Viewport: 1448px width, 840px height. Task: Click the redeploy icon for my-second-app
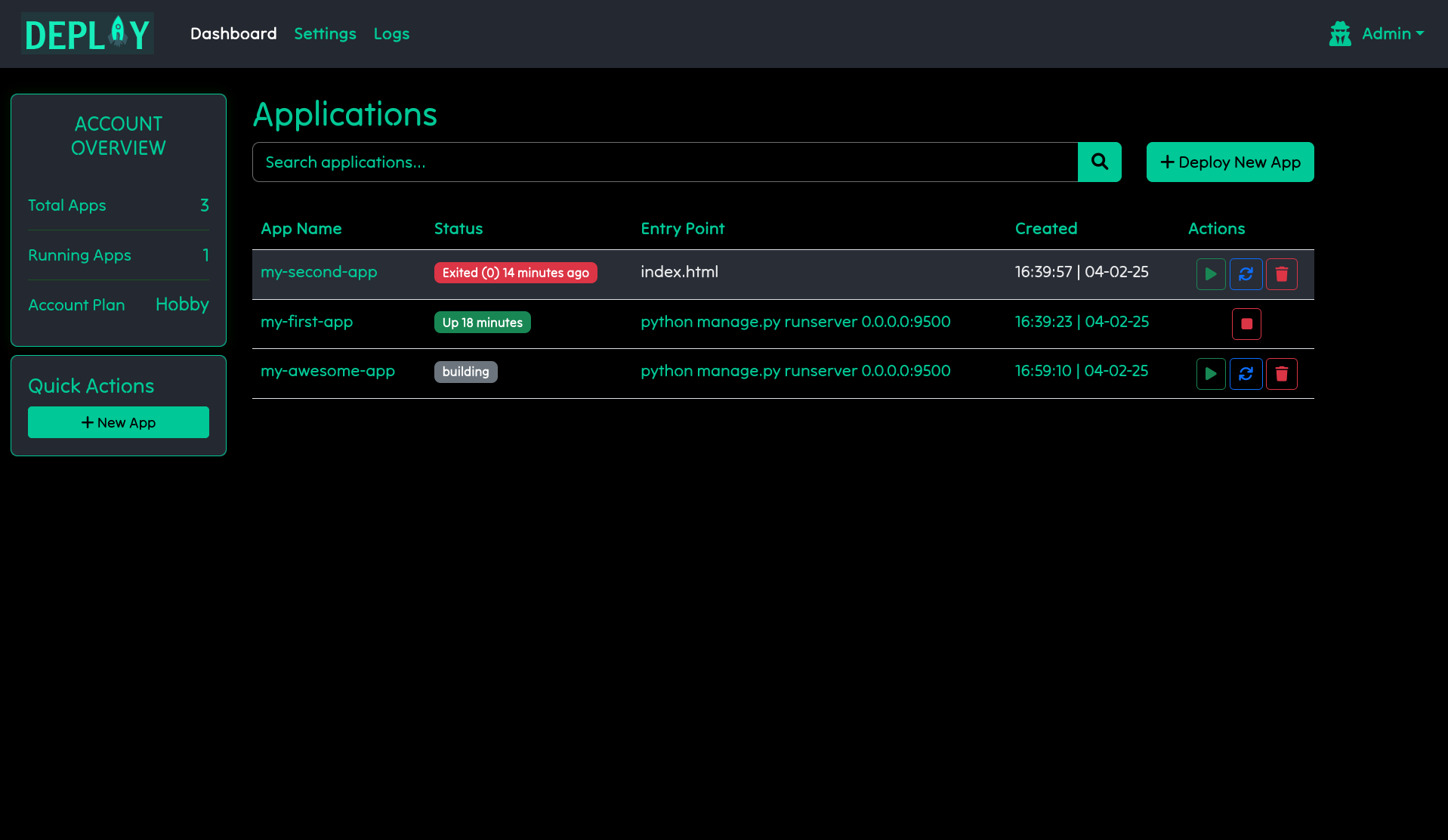coord(1246,274)
